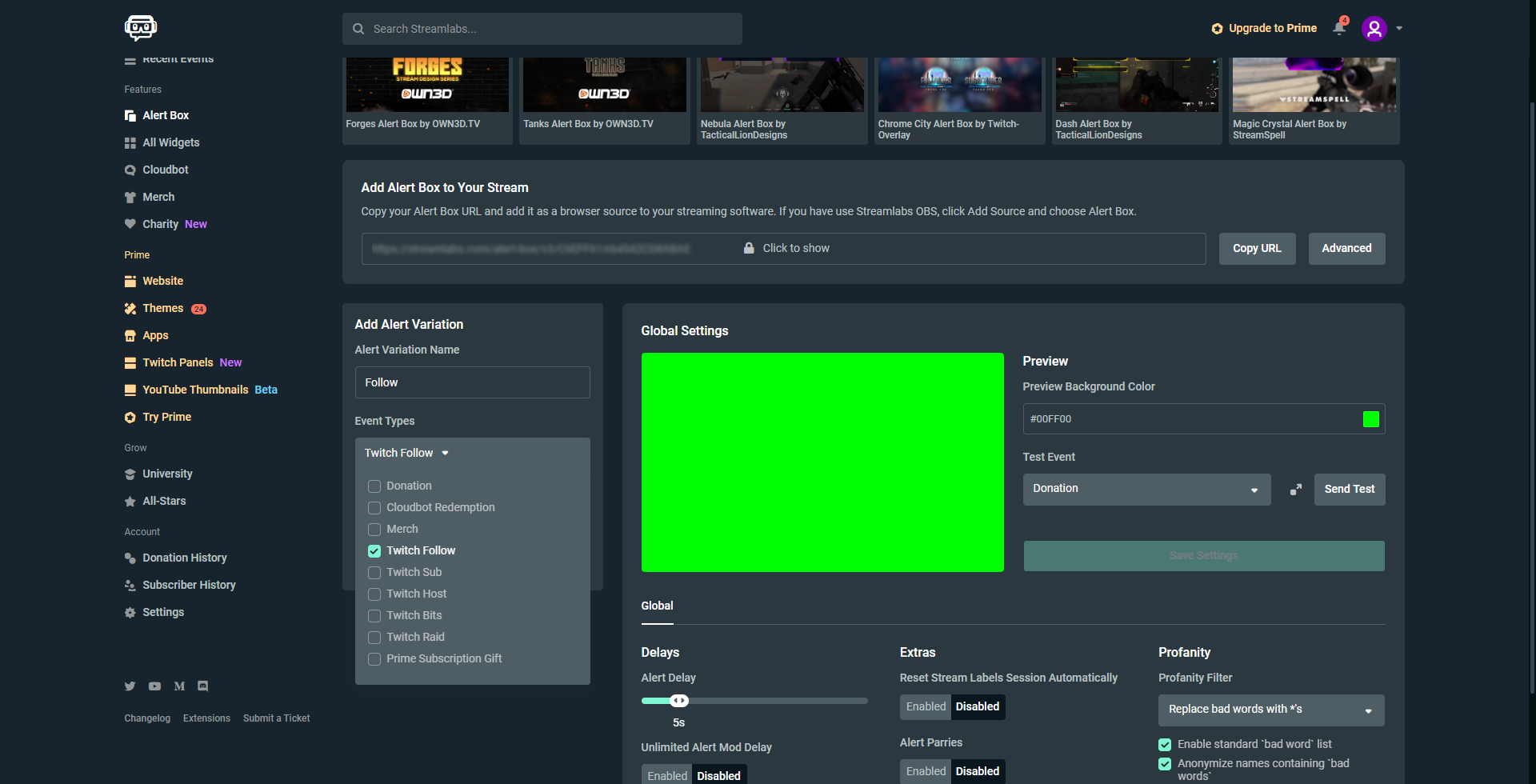Click the Charity heart icon

click(130, 225)
